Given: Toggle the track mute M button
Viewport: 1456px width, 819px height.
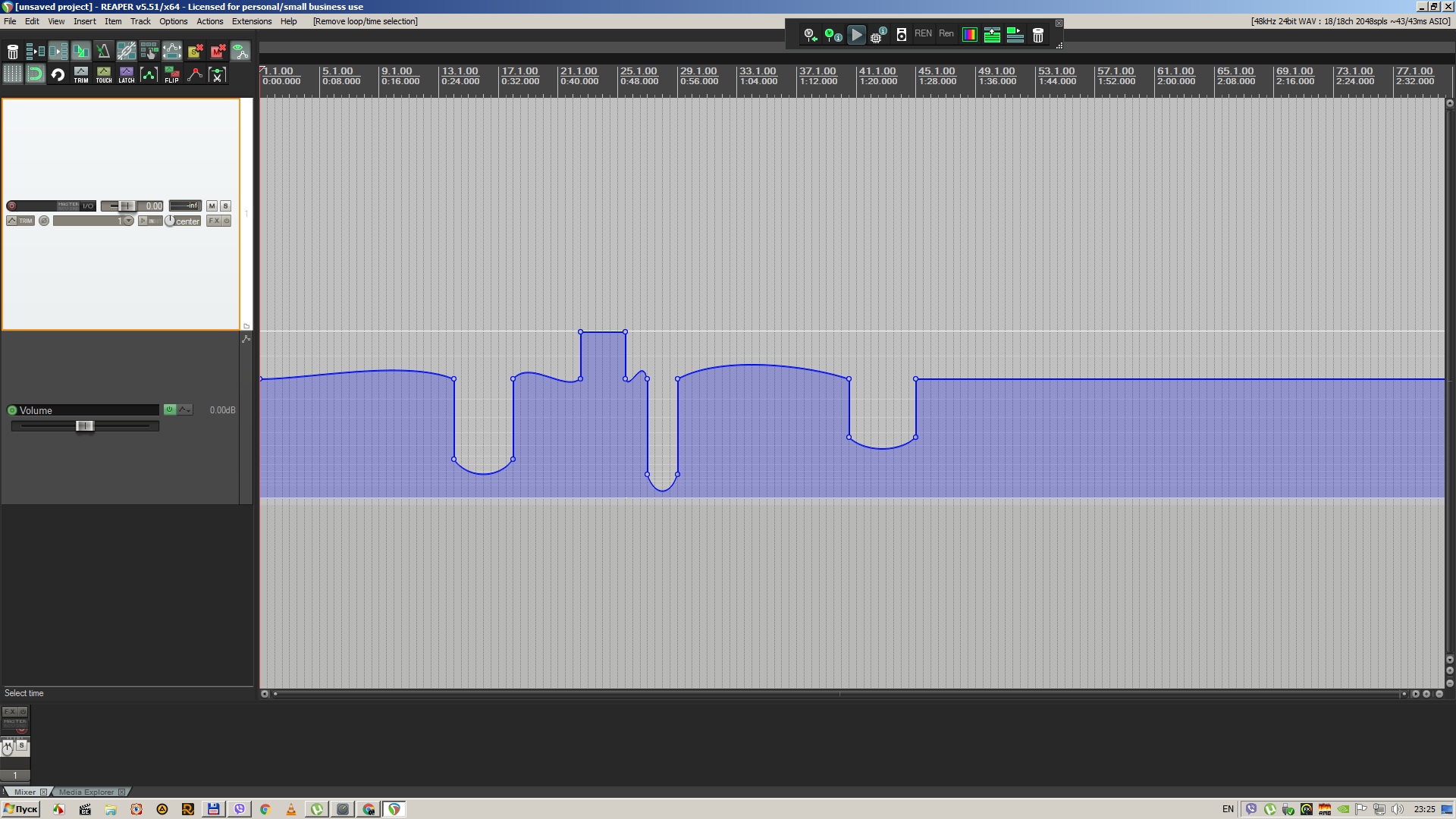Looking at the screenshot, I should pyautogui.click(x=212, y=206).
